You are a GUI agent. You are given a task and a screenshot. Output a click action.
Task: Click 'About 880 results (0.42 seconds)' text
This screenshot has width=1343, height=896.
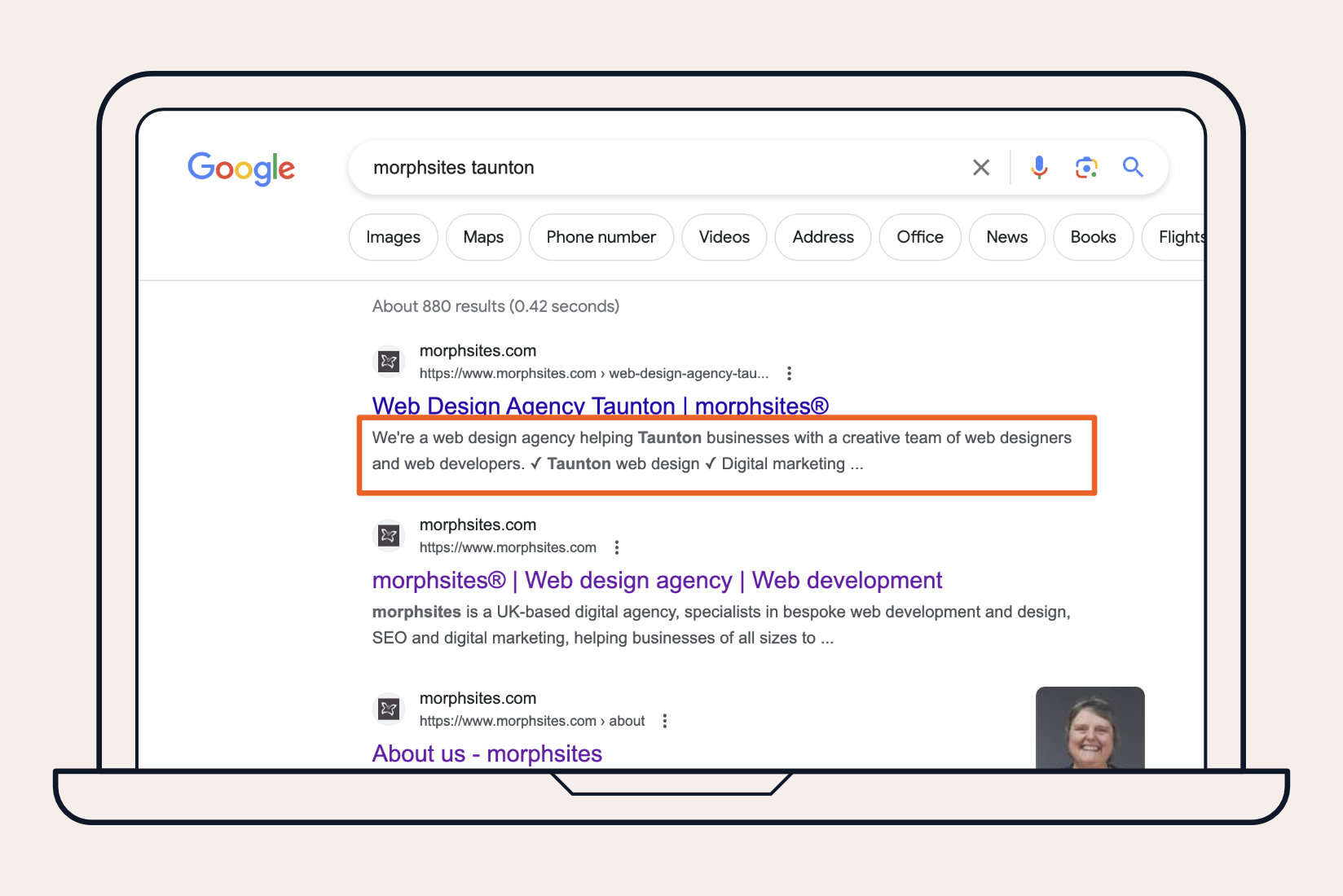[x=495, y=306]
